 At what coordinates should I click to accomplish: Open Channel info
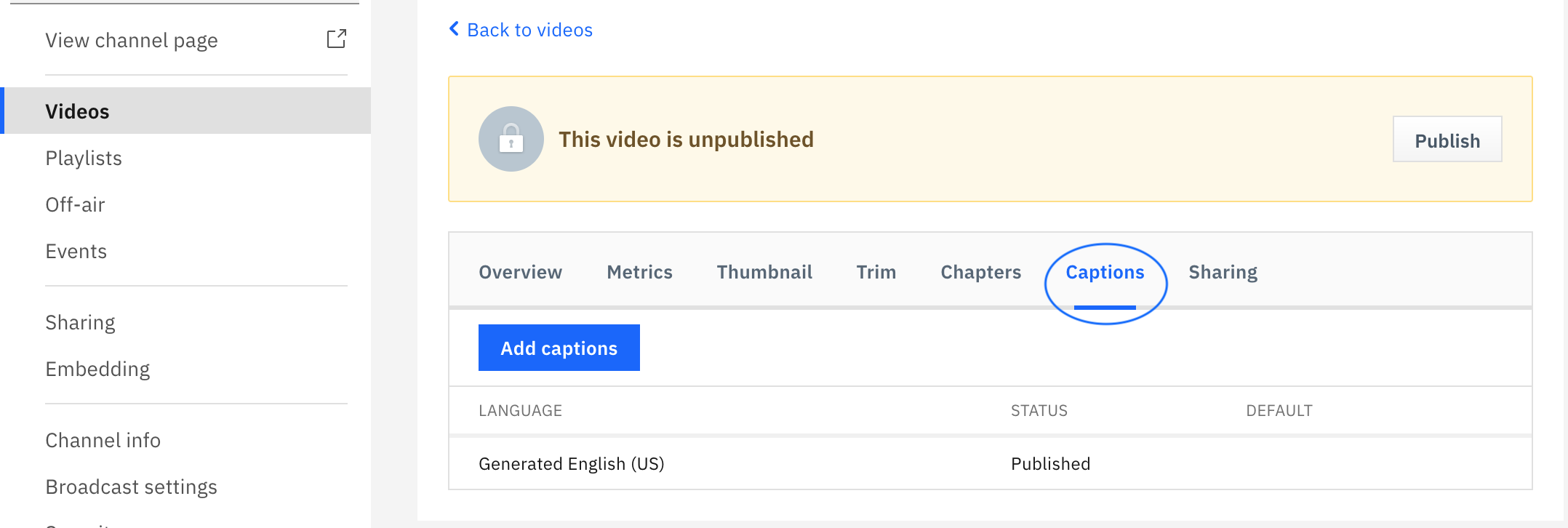(103, 440)
